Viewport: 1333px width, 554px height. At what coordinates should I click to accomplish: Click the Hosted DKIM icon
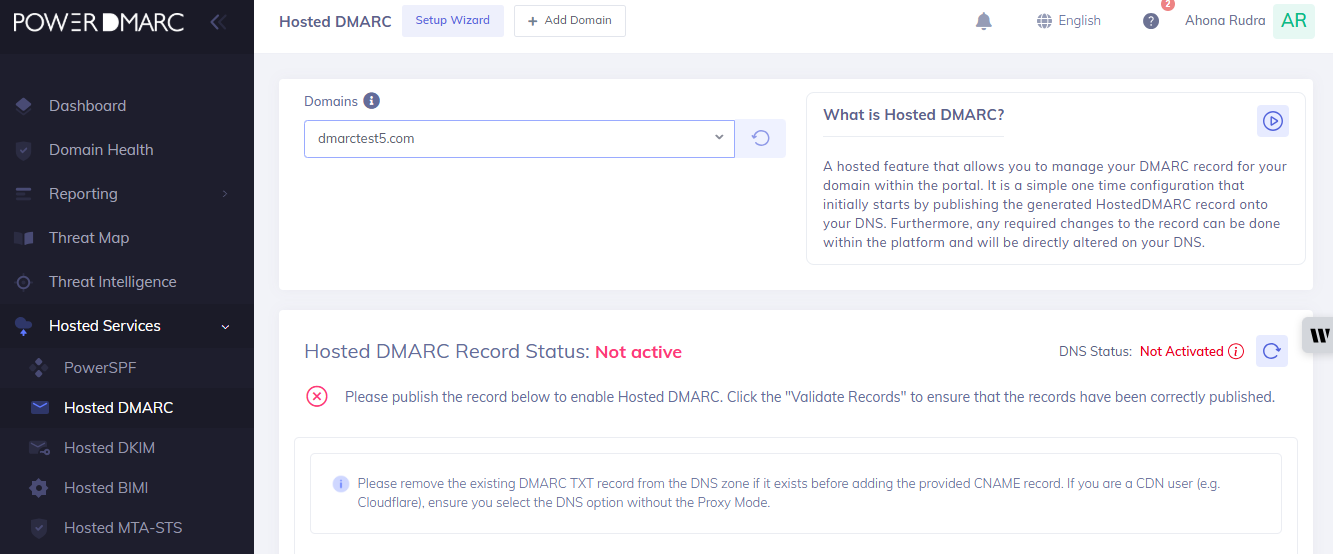[x=39, y=448]
